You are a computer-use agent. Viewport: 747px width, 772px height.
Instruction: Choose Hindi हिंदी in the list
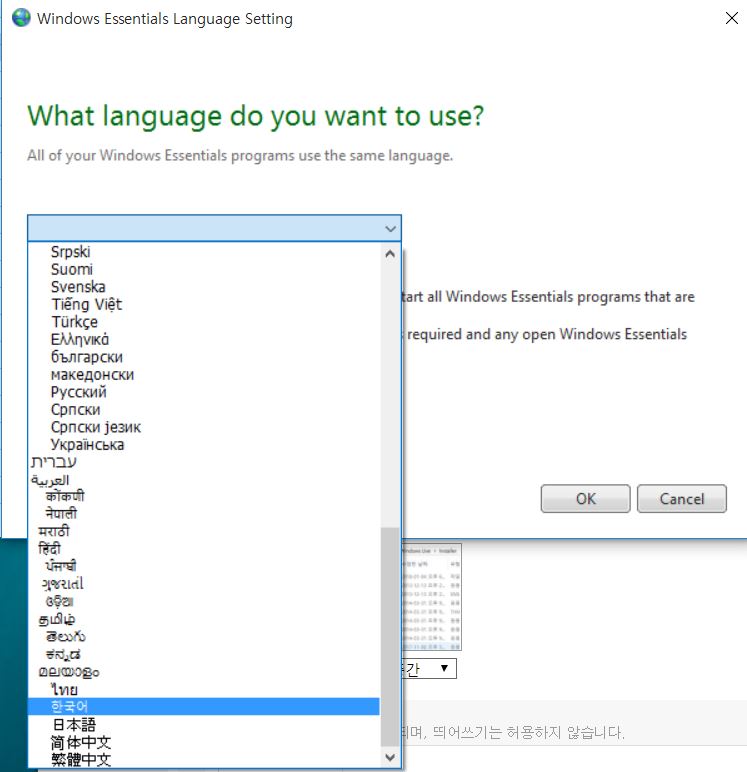click(204, 548)
